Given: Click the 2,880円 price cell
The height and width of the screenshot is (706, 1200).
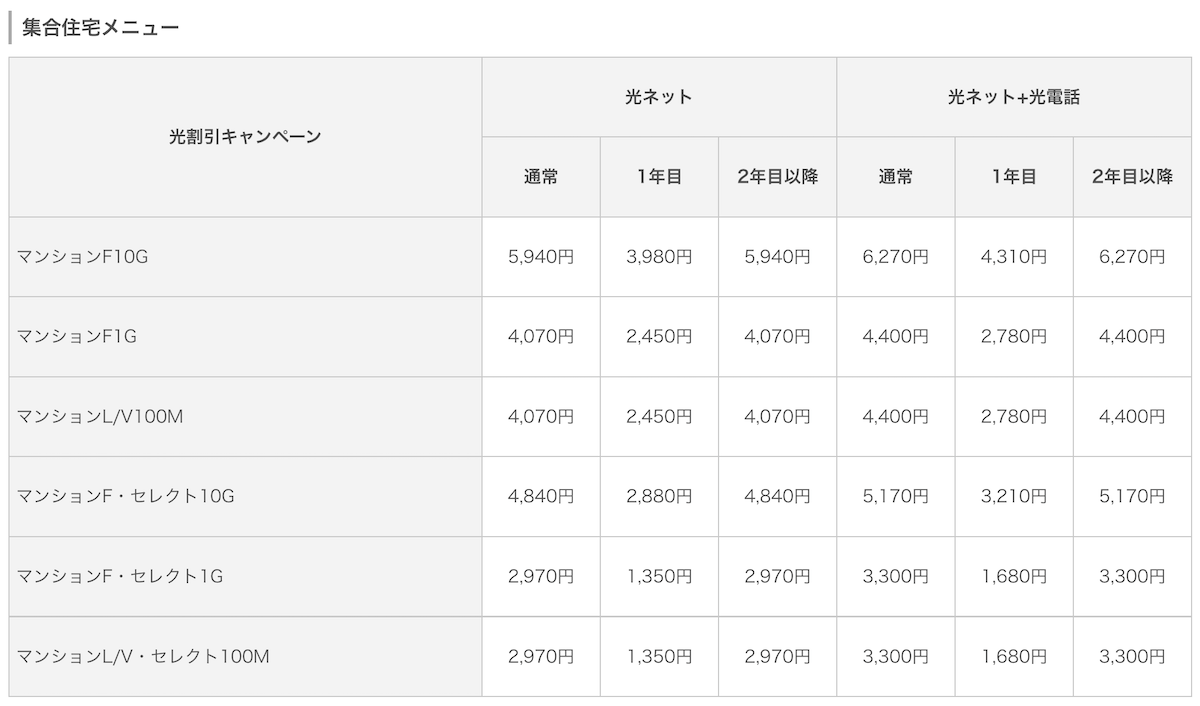Looking at the screenshot, I should click(x=659, y=497).
